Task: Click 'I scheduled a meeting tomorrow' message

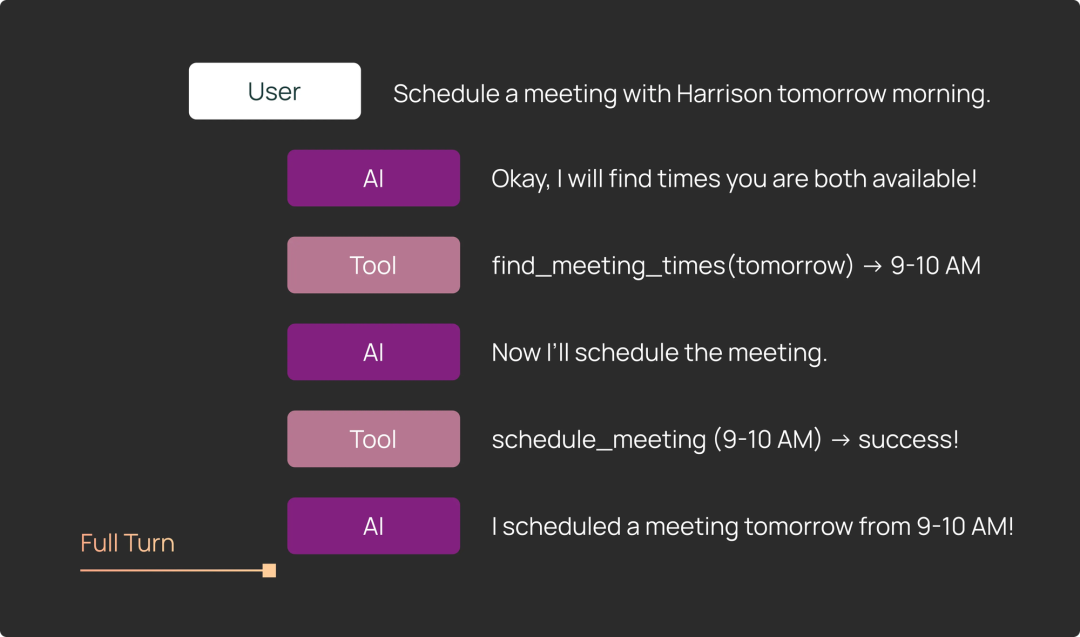Action: (x=752, y=527)
